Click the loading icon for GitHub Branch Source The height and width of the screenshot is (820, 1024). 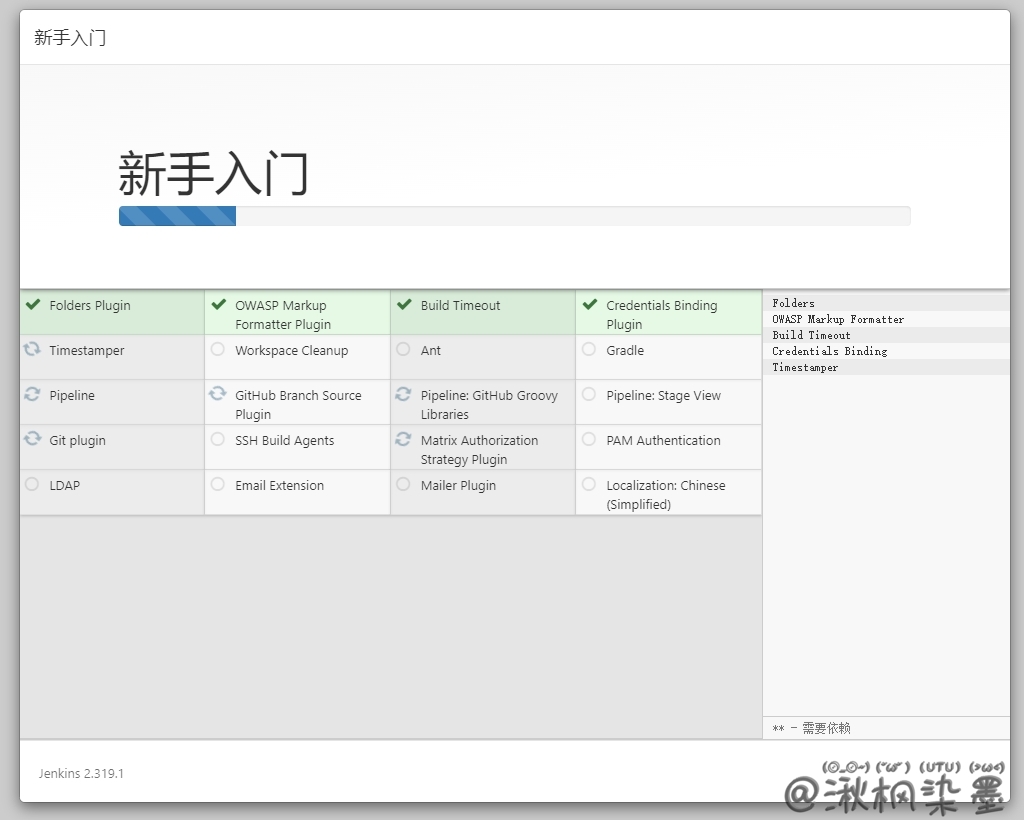pos(218,395)
